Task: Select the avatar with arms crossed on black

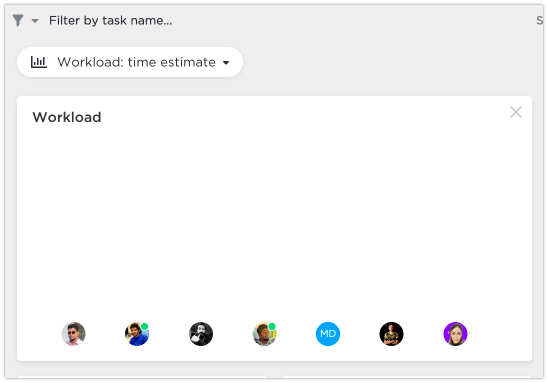Action: tap(391, 334)
